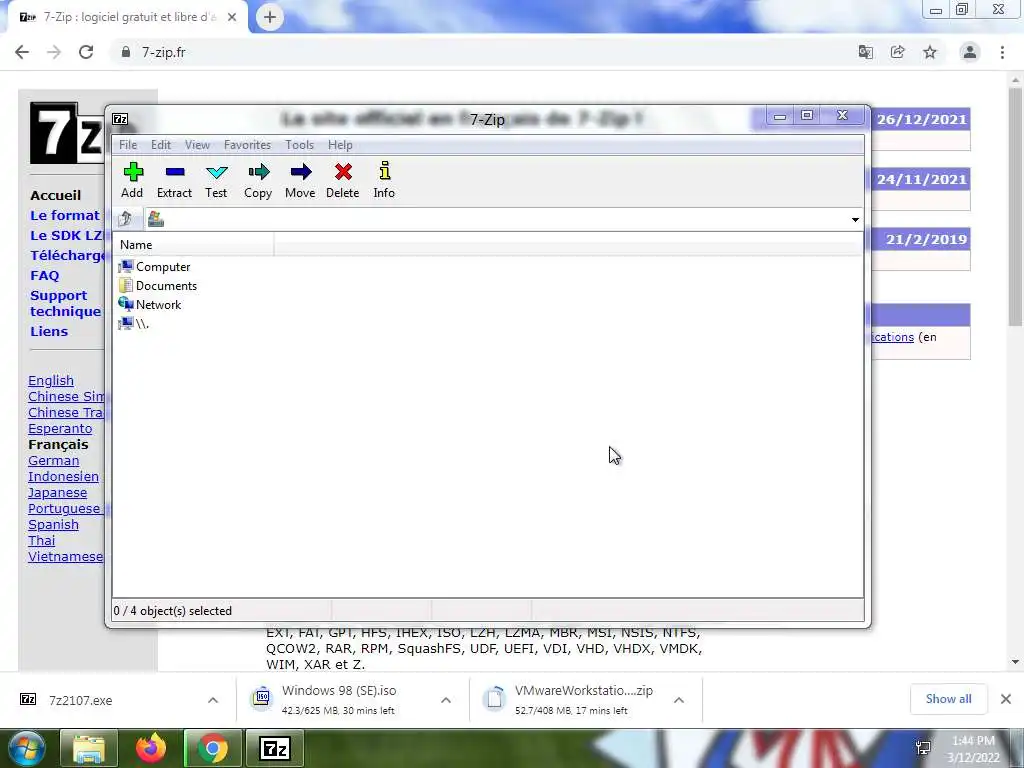Open the Help menu

(340, 145)
